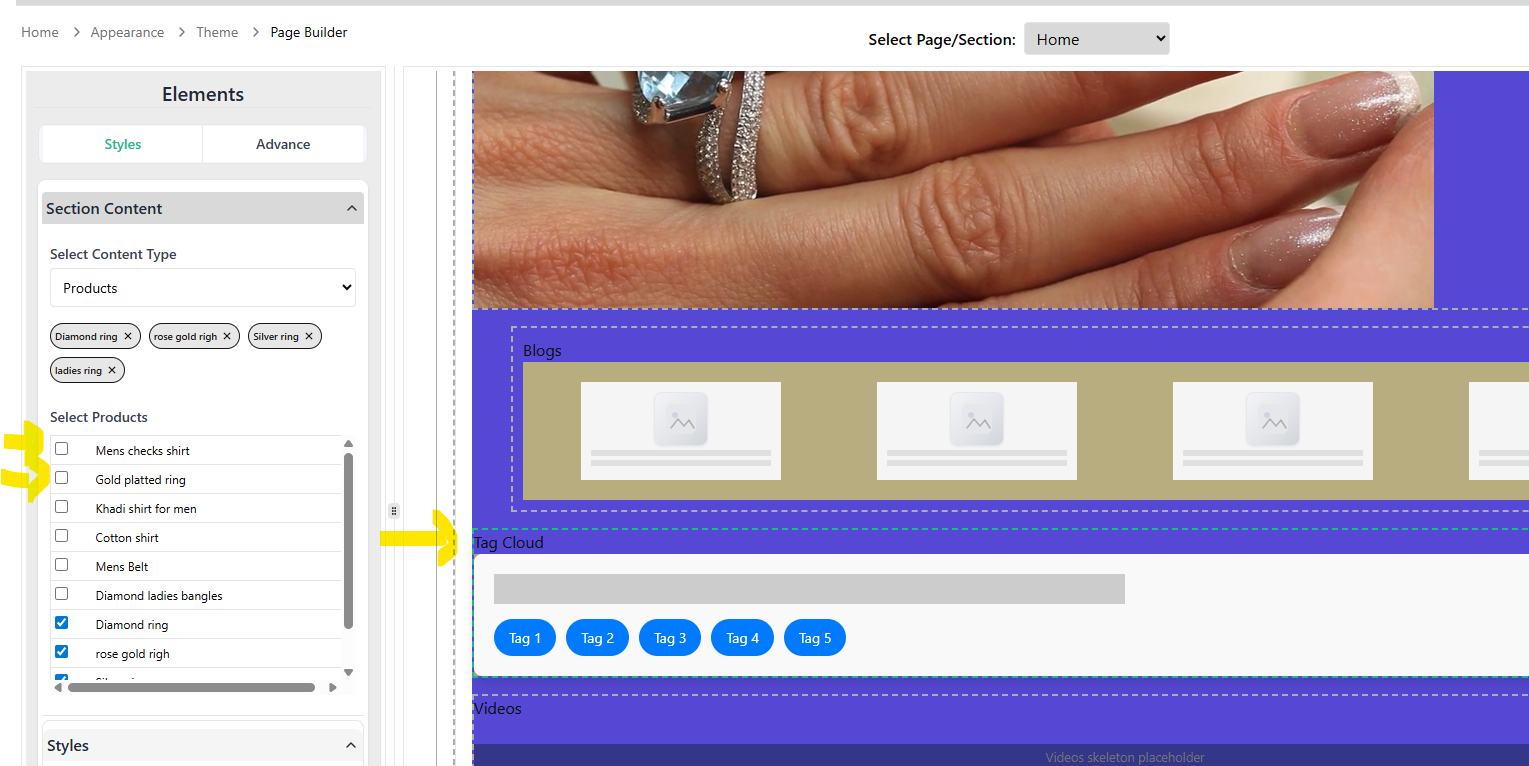
Task: Select the Mens Belt checkbox
Action: click(x=62, y=565)
